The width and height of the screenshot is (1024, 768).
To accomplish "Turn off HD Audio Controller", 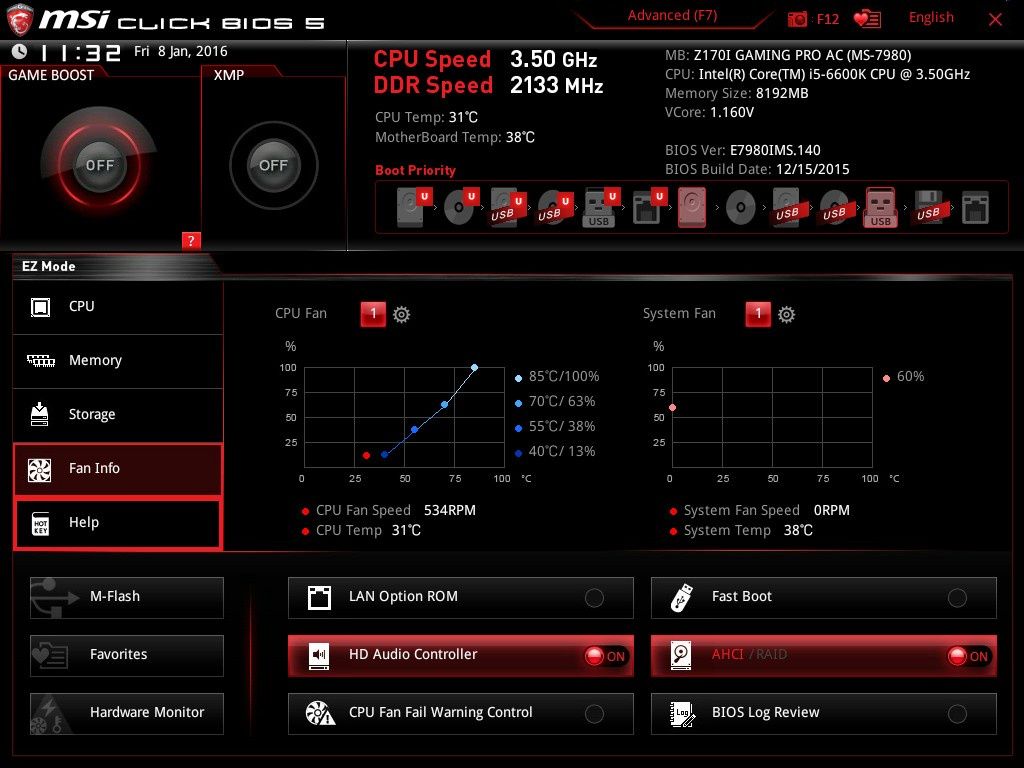I will 460,655.
